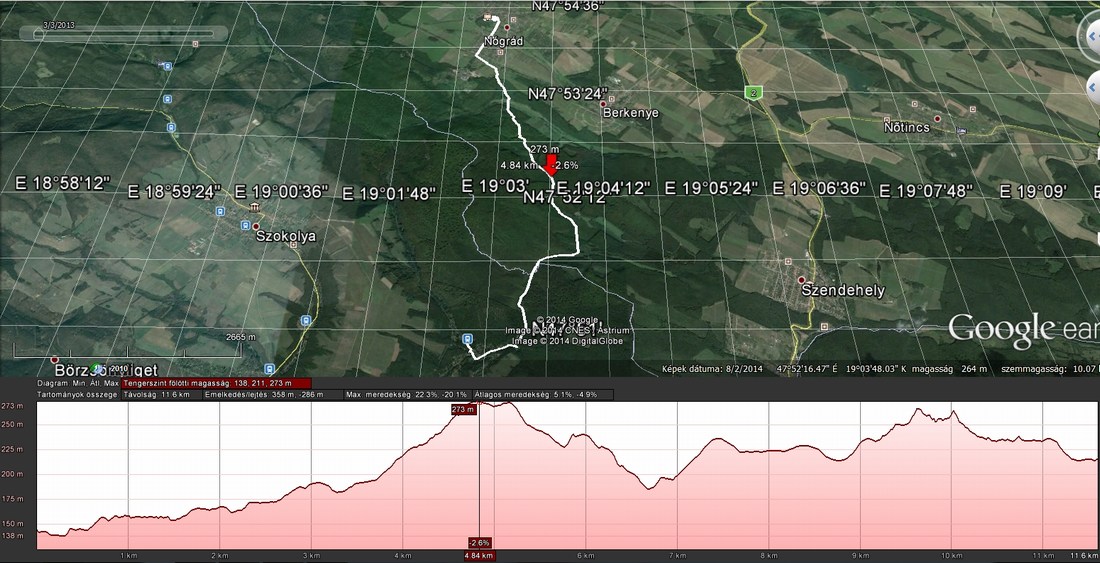Select the Szokolya place marker dot
Screen dimensions: 1100x563
click(256, 226)
